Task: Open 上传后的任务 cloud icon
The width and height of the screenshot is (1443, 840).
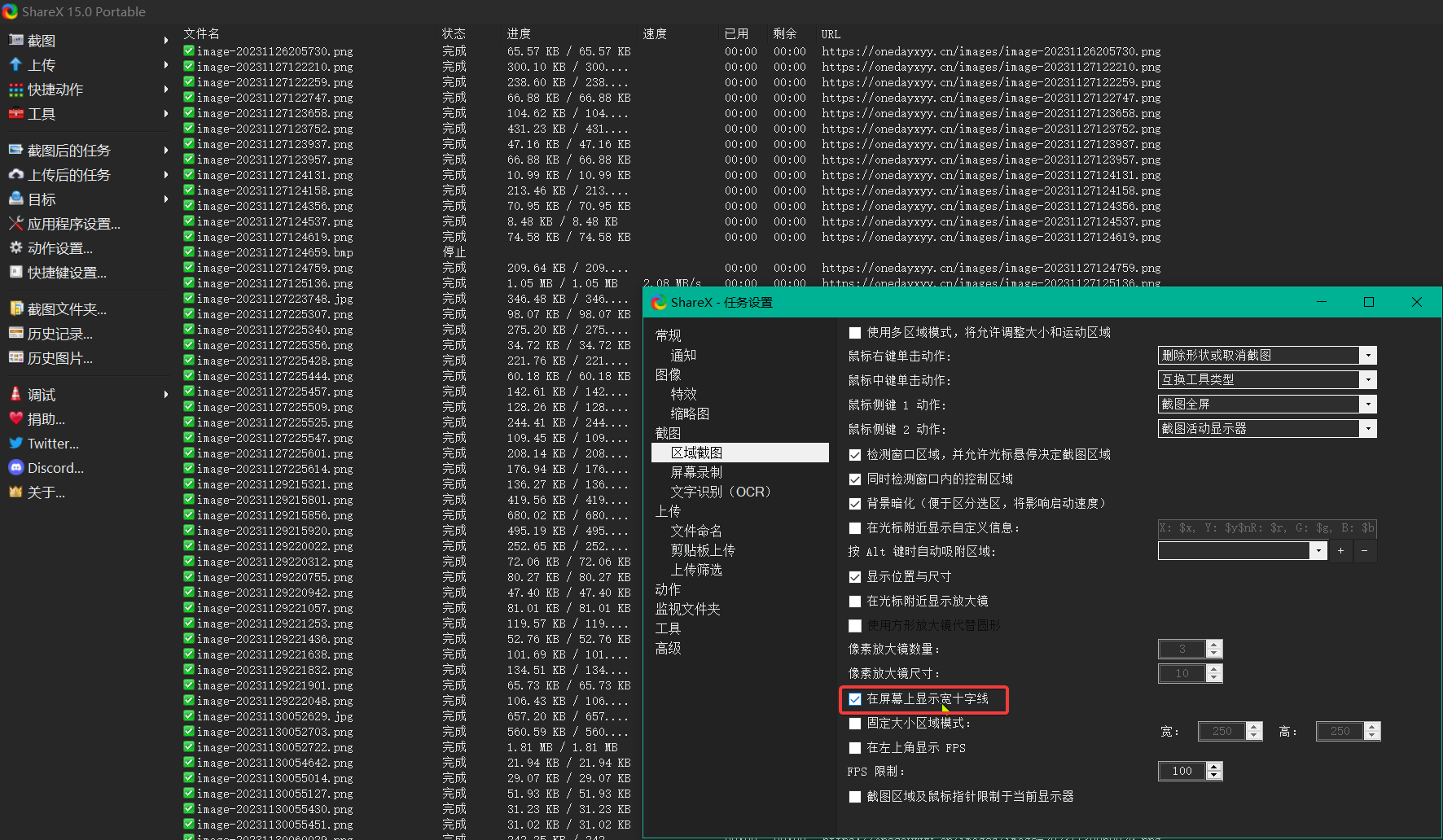Action: (15, 174)
